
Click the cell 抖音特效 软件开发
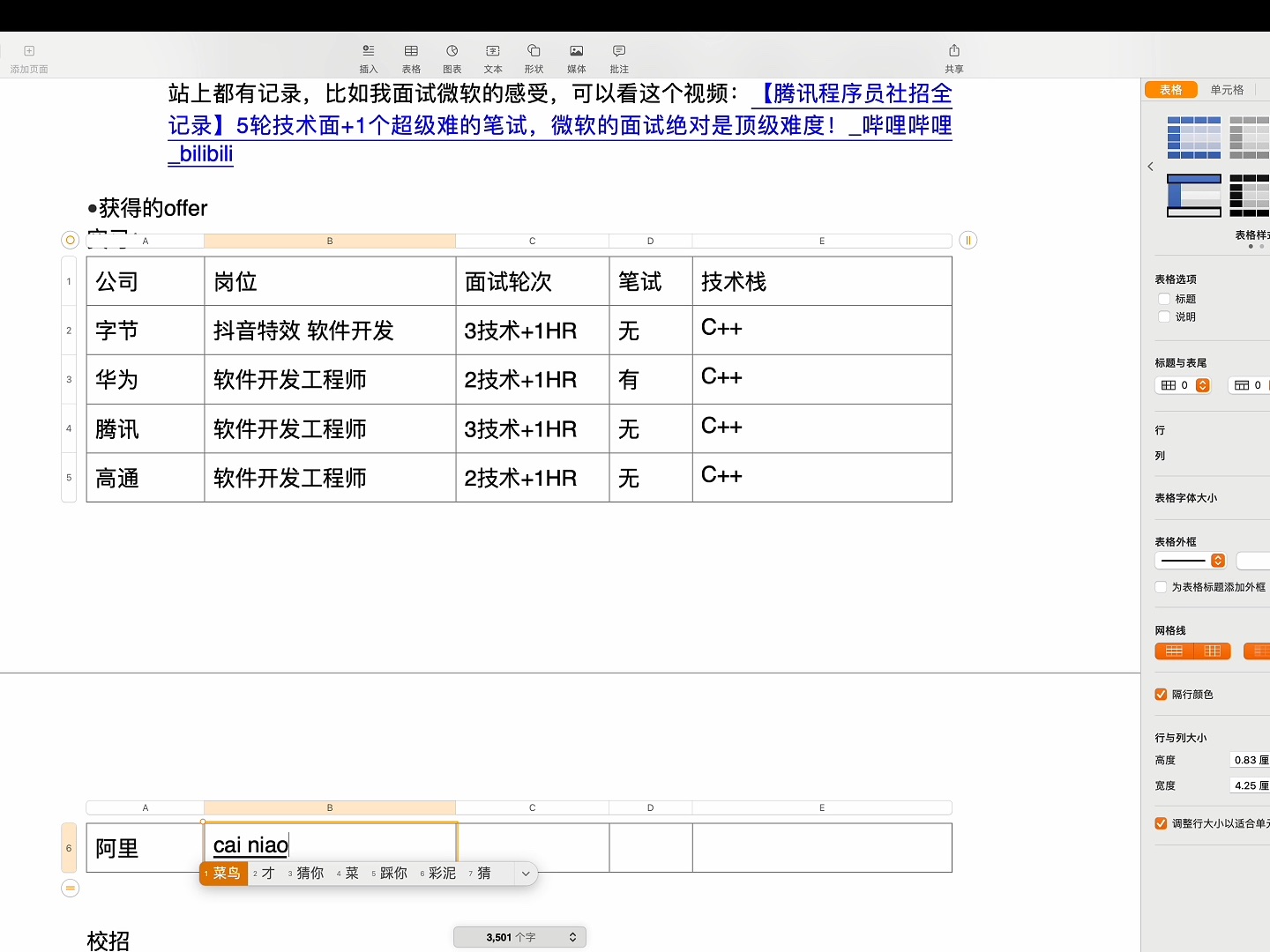pyautogui.click(x=330, y=331)
